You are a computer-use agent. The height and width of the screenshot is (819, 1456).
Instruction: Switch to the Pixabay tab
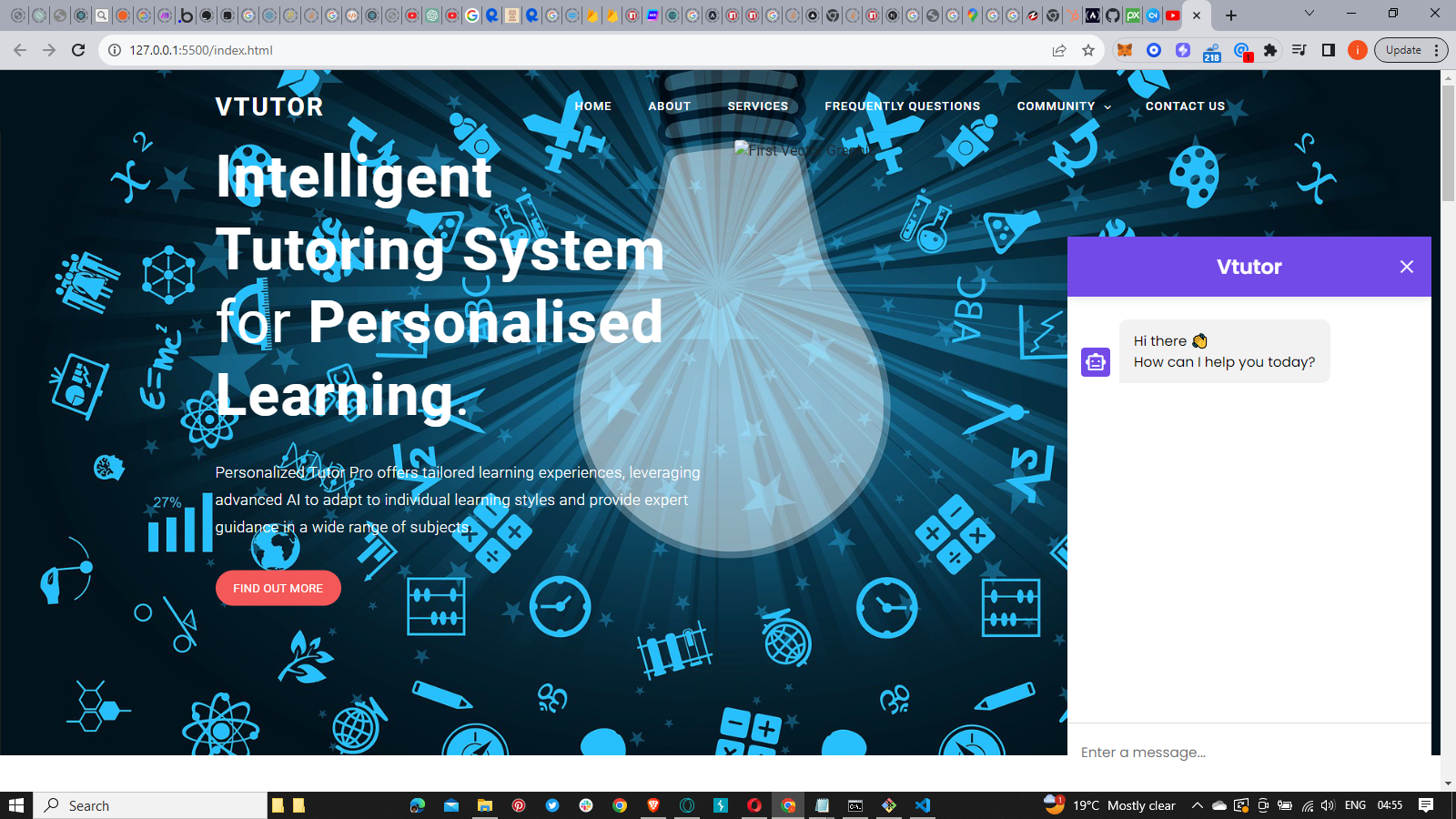click(x=1133, y=15)
